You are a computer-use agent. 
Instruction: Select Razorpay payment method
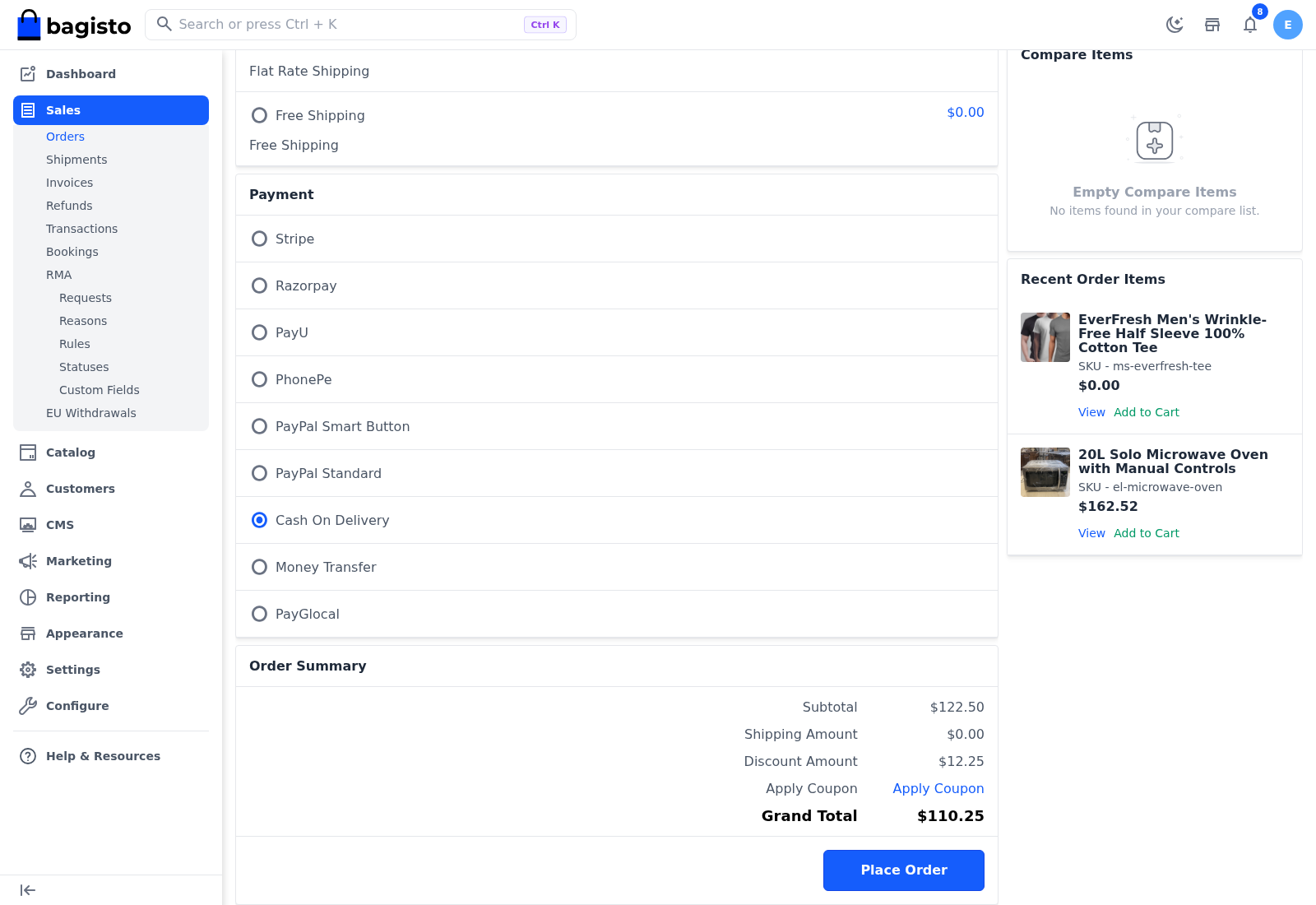tap(259, 285)
